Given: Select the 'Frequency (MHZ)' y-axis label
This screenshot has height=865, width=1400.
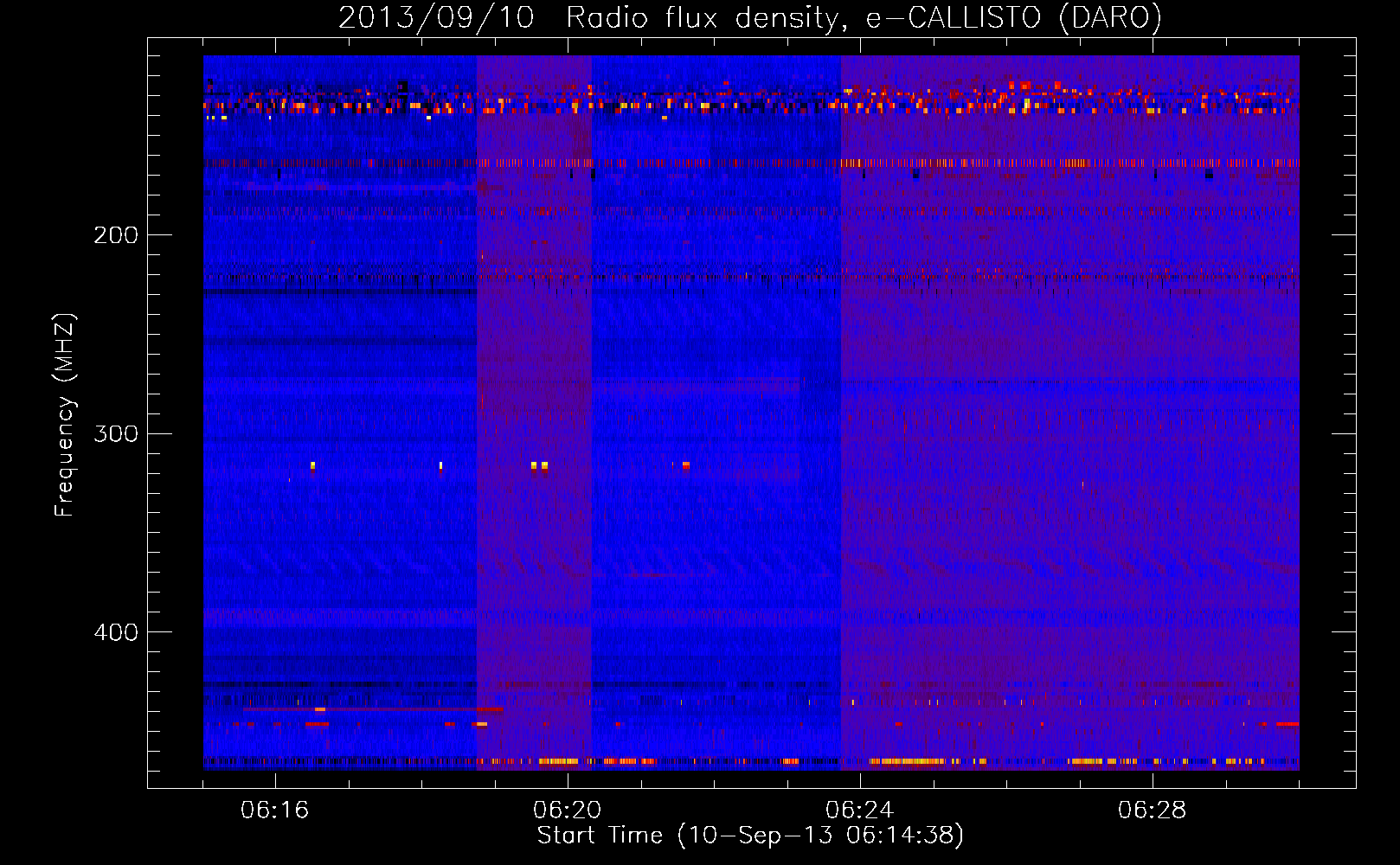Looking at the screenshot, I should pyautogui.click(x=65, y=415).
